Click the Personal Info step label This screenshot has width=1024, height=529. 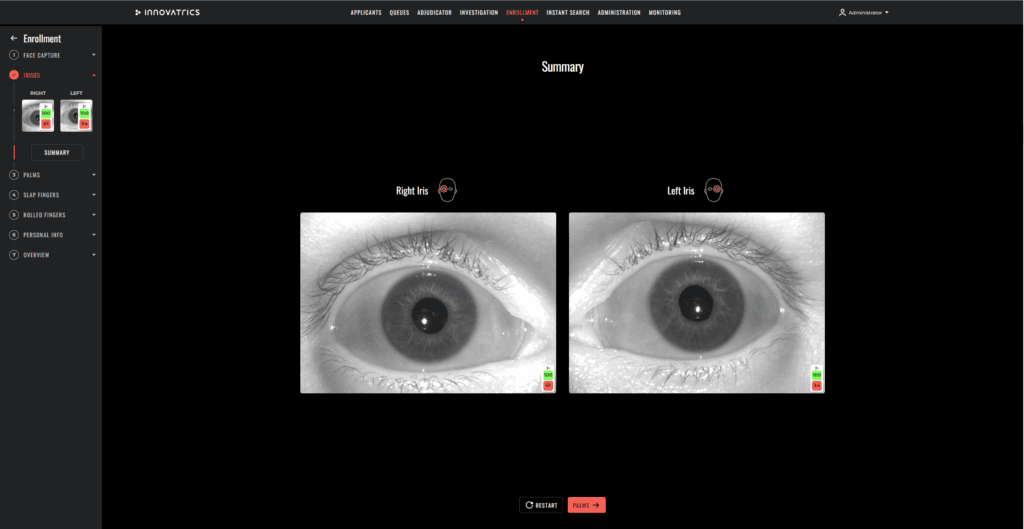pyautogui.click(x=43, y=234)
